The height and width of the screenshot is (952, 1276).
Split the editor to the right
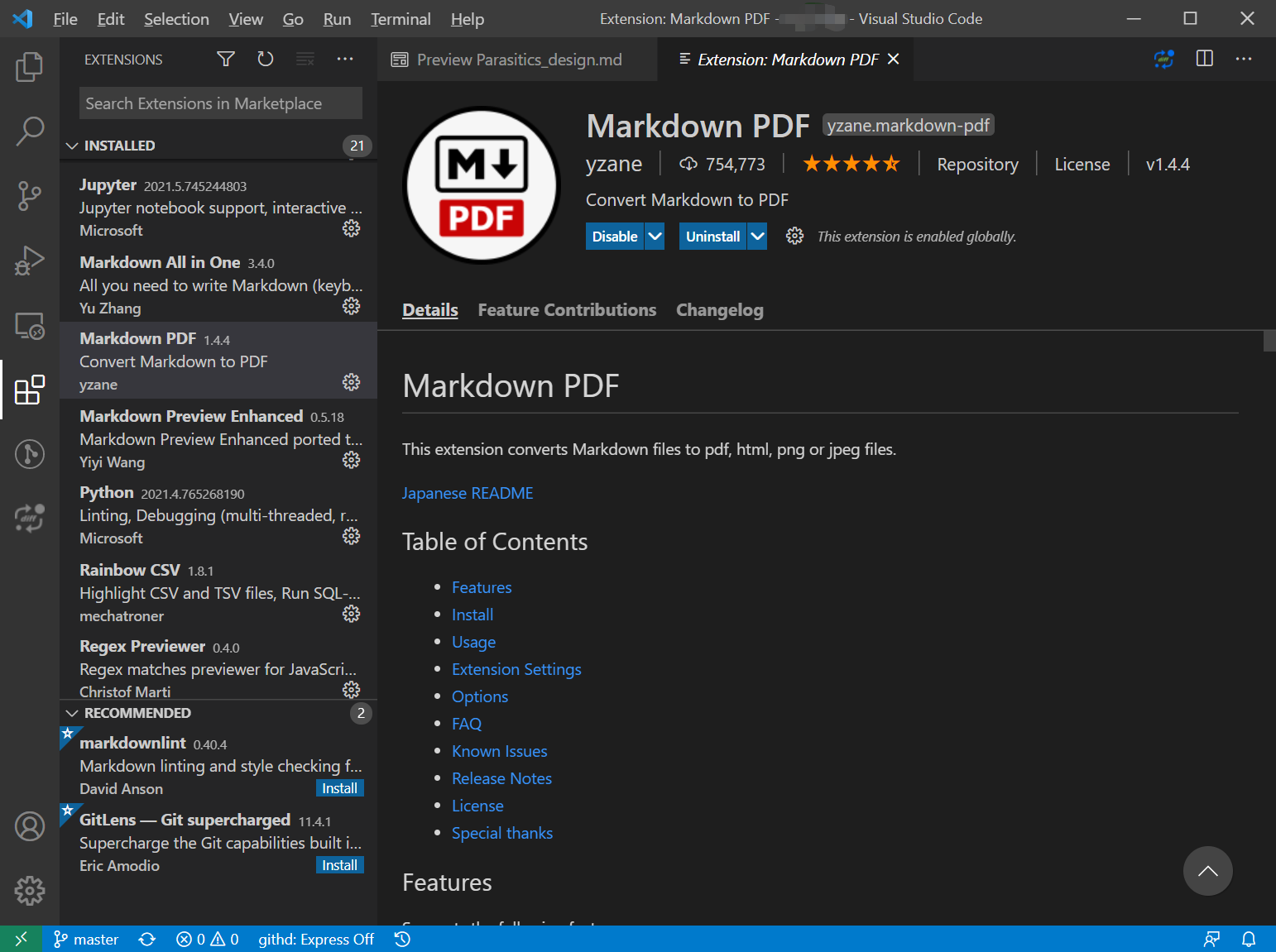click(x=1205, y=59)
